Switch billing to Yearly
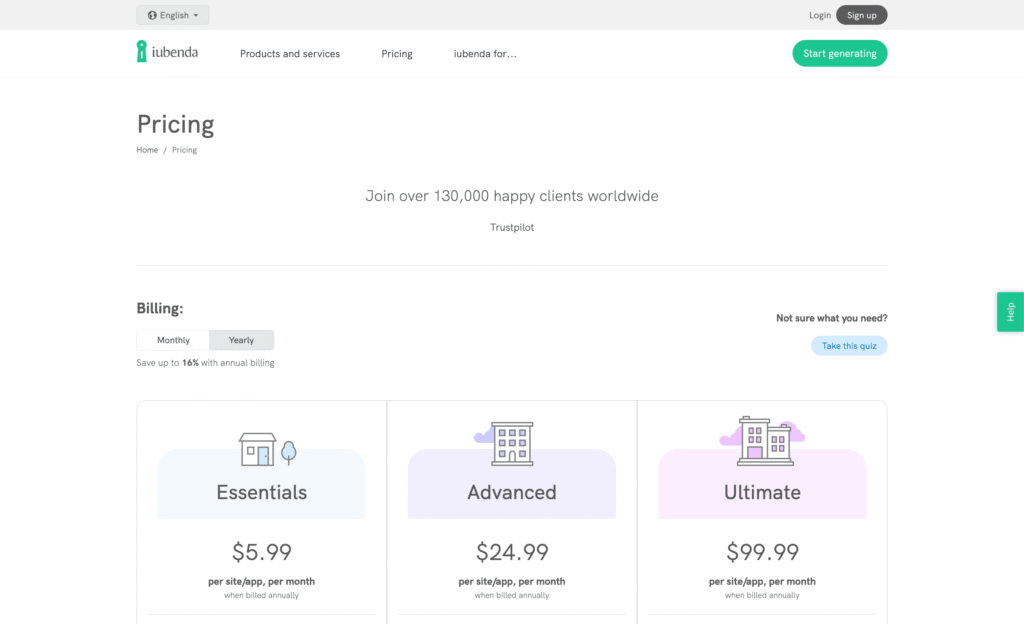Image resolution: width=1024 pixels, height=624 pixels. [x=241, y=340]
